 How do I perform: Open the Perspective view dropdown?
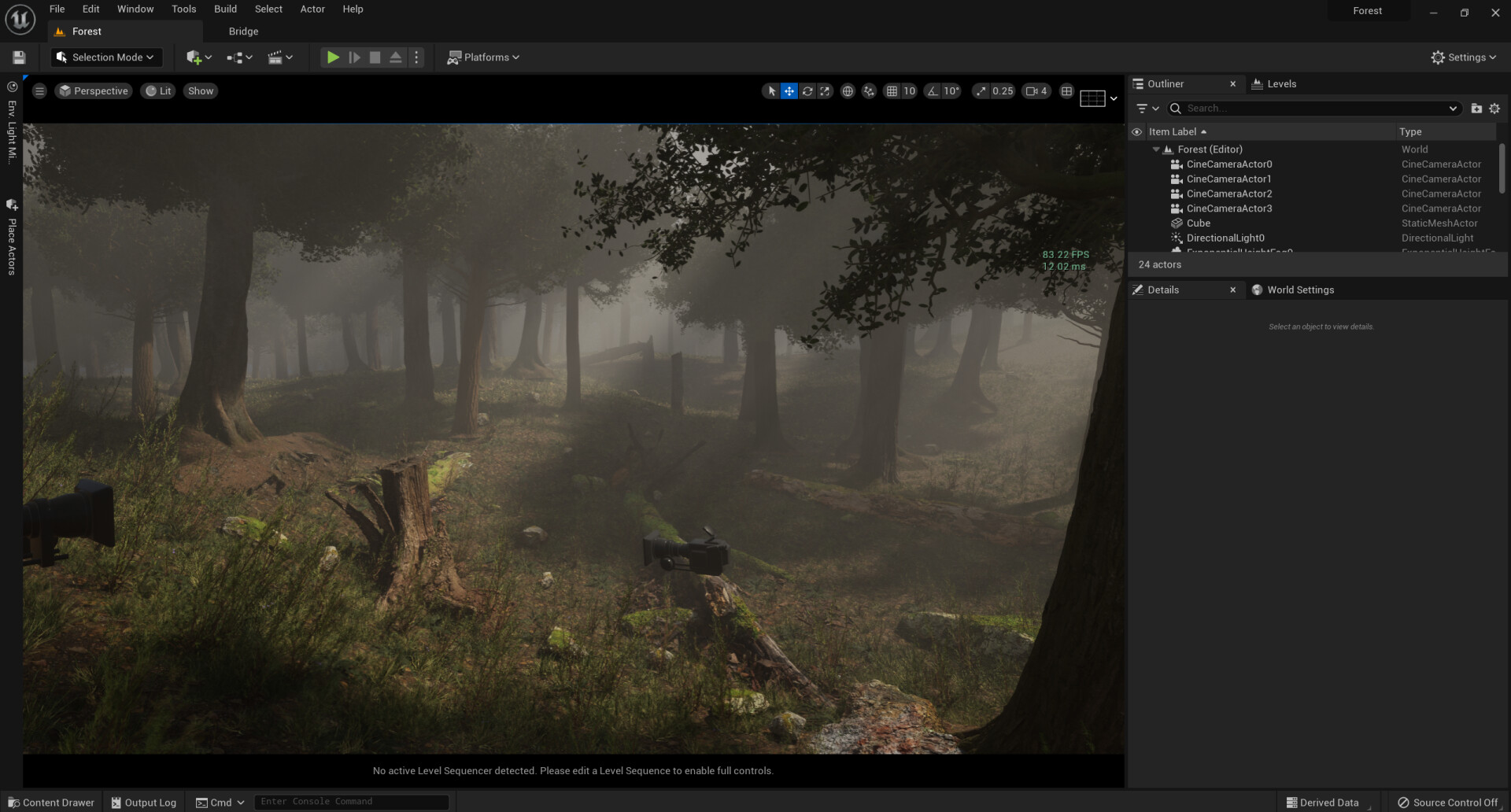click(x=94, y=90)
